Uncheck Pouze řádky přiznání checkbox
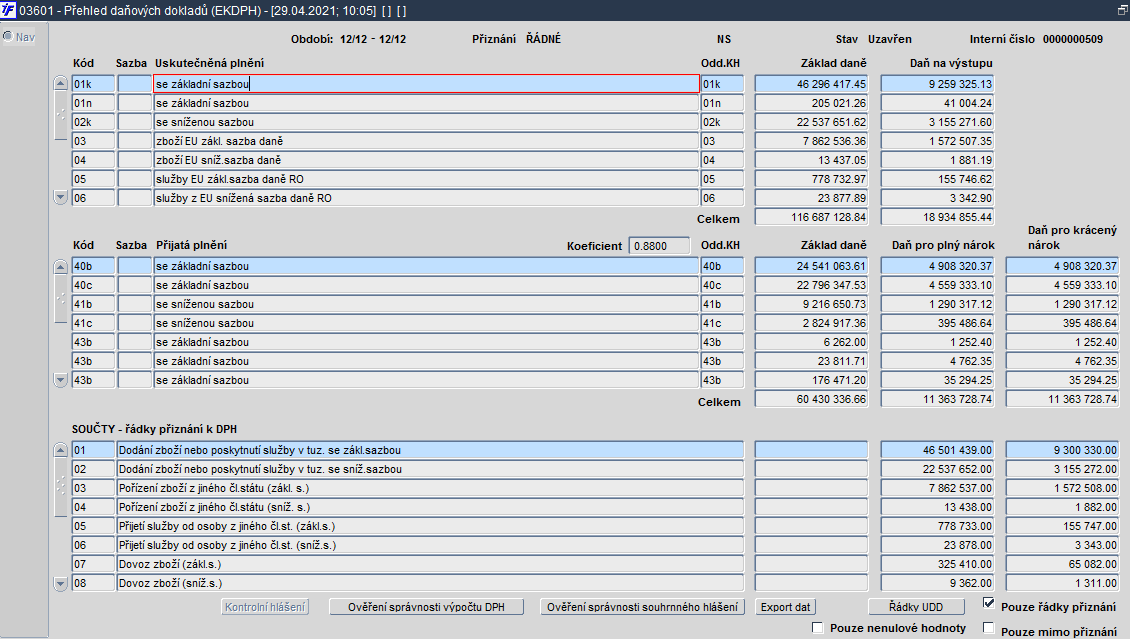 [x=989, y=604]
